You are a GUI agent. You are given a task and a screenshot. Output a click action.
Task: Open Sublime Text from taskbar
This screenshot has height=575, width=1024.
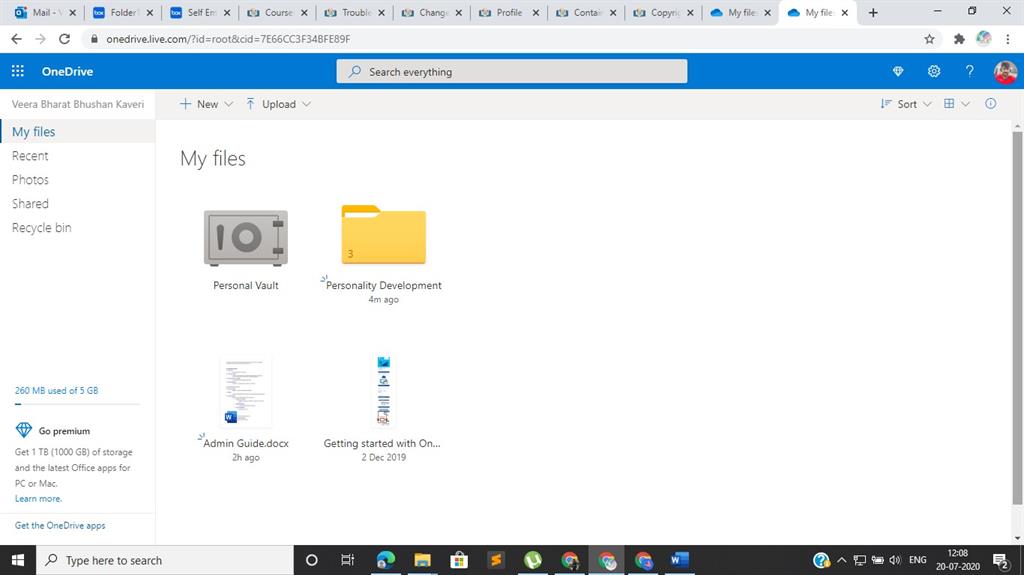coord(496,560)
